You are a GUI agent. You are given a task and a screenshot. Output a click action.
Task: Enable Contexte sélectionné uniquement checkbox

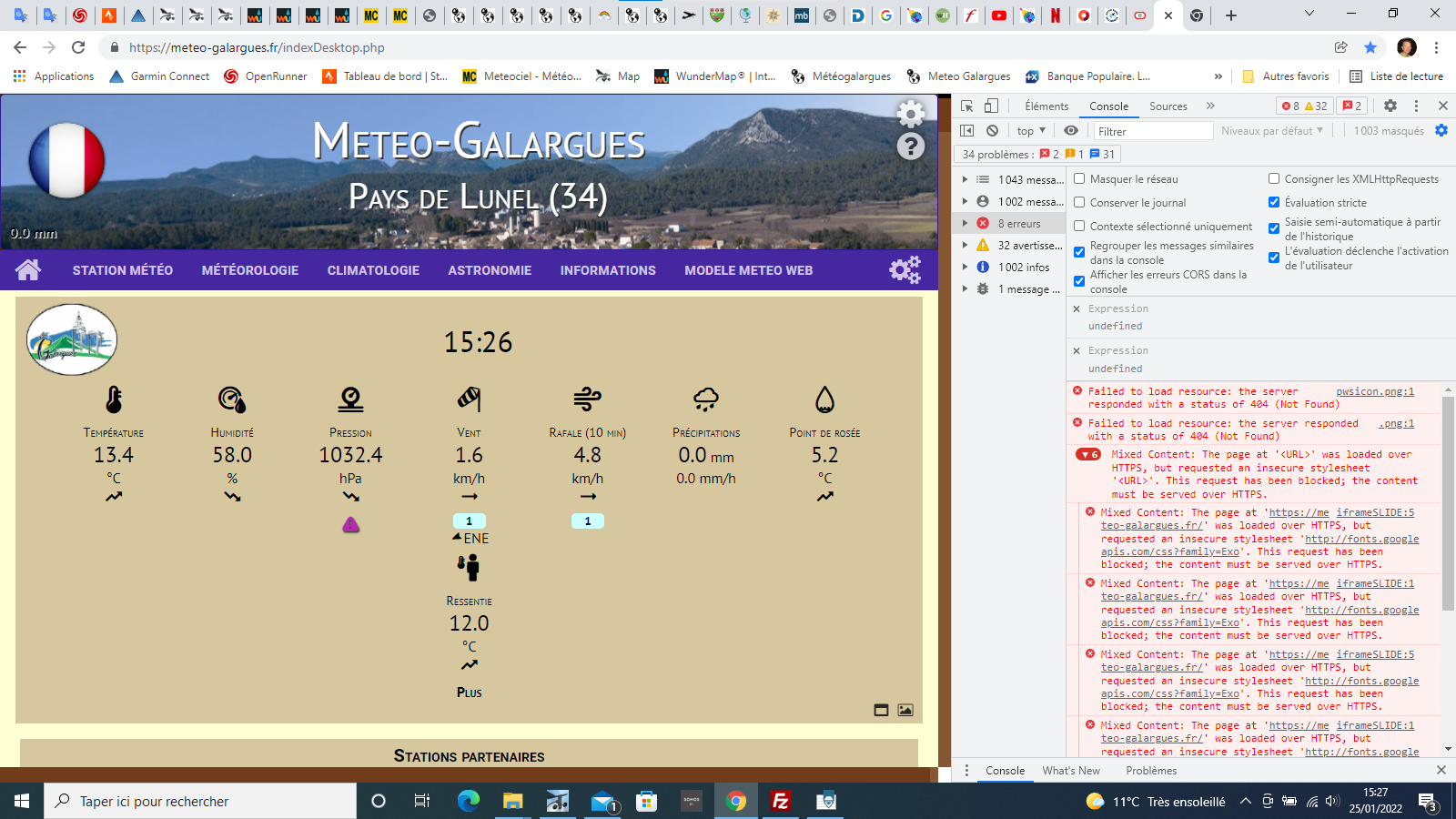coord(1079,226)
